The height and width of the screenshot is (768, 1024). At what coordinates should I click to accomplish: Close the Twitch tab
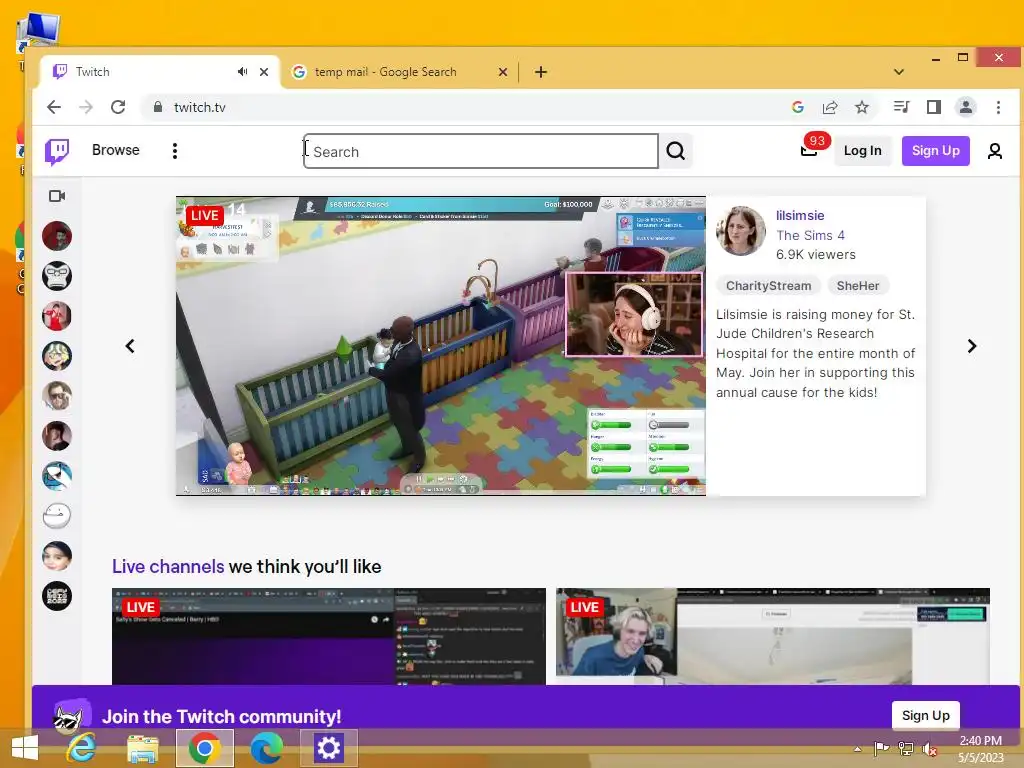pos(264,72)
